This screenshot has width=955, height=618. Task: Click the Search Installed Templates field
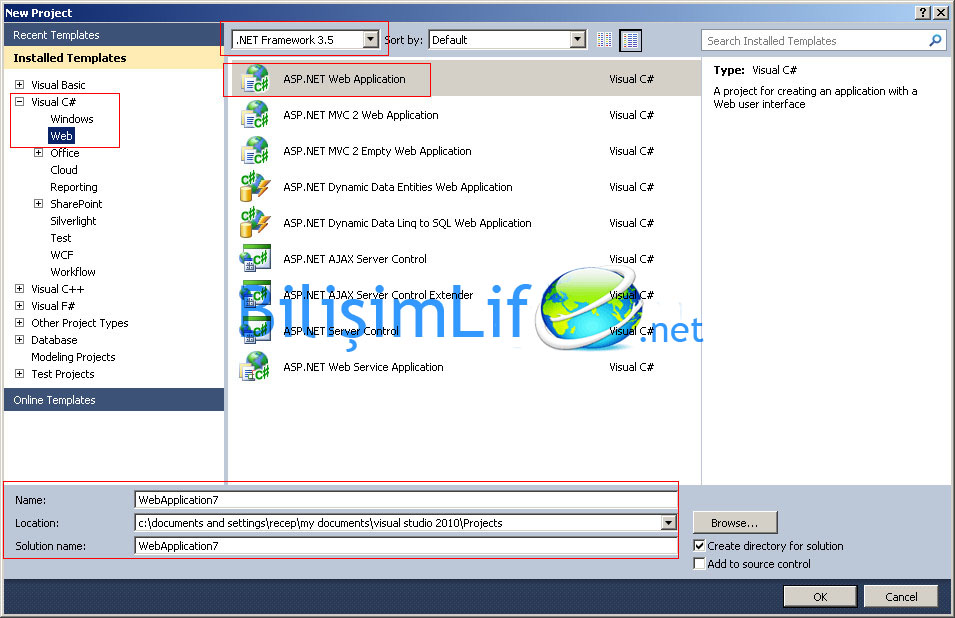[x=823, y=41]
